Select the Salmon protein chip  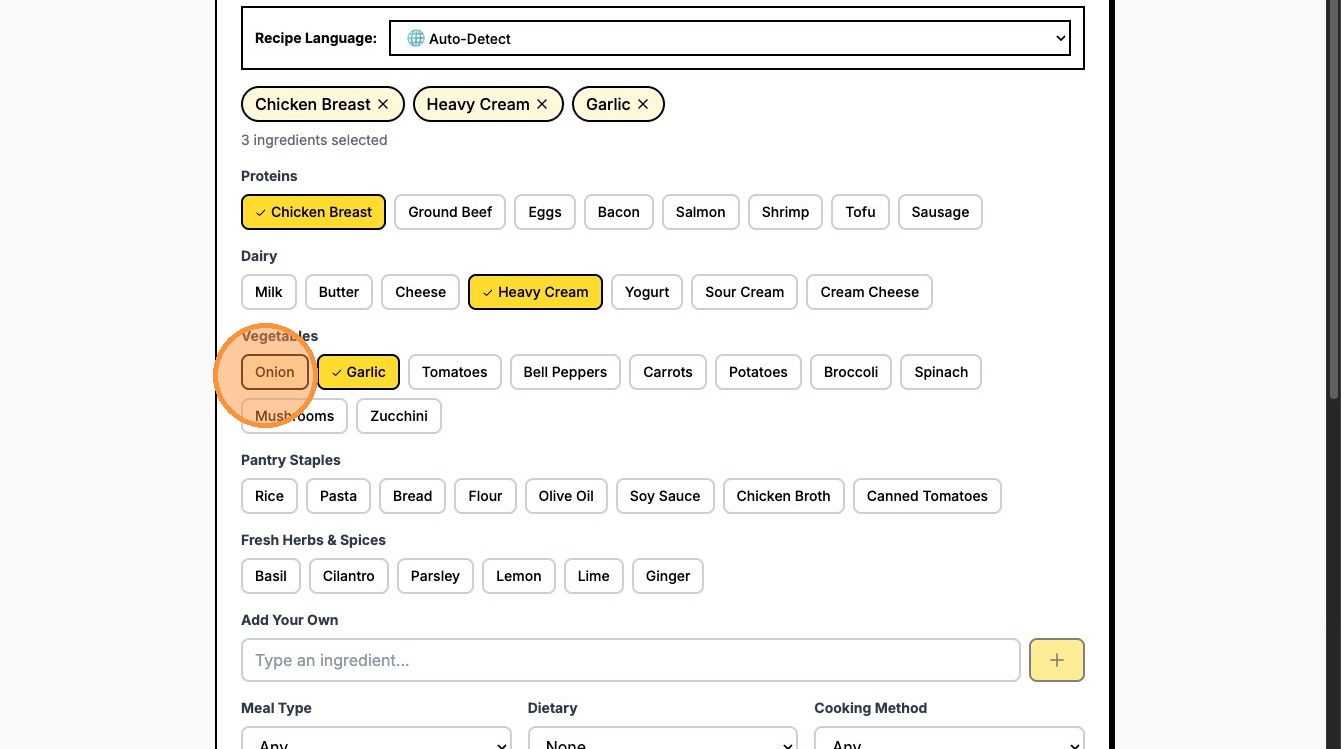700,212
